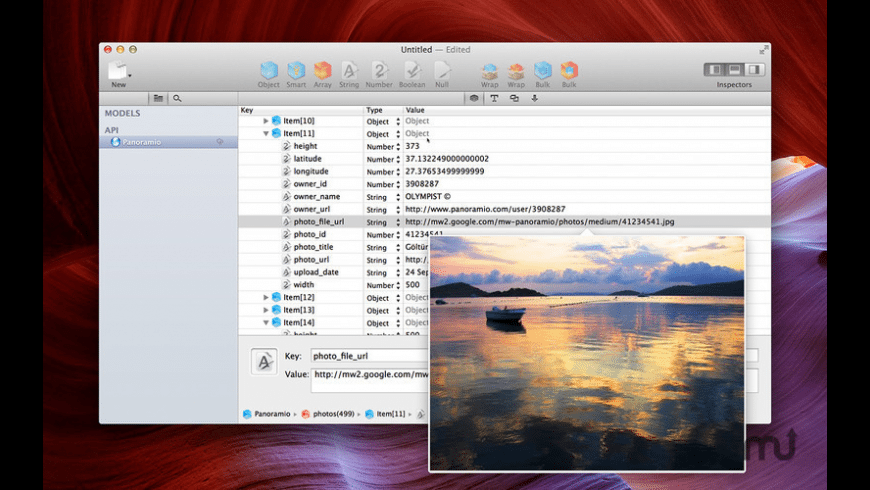
Task: Click the Smart toolbar icon
Action: pyautogui.click(x=296, y=71)
